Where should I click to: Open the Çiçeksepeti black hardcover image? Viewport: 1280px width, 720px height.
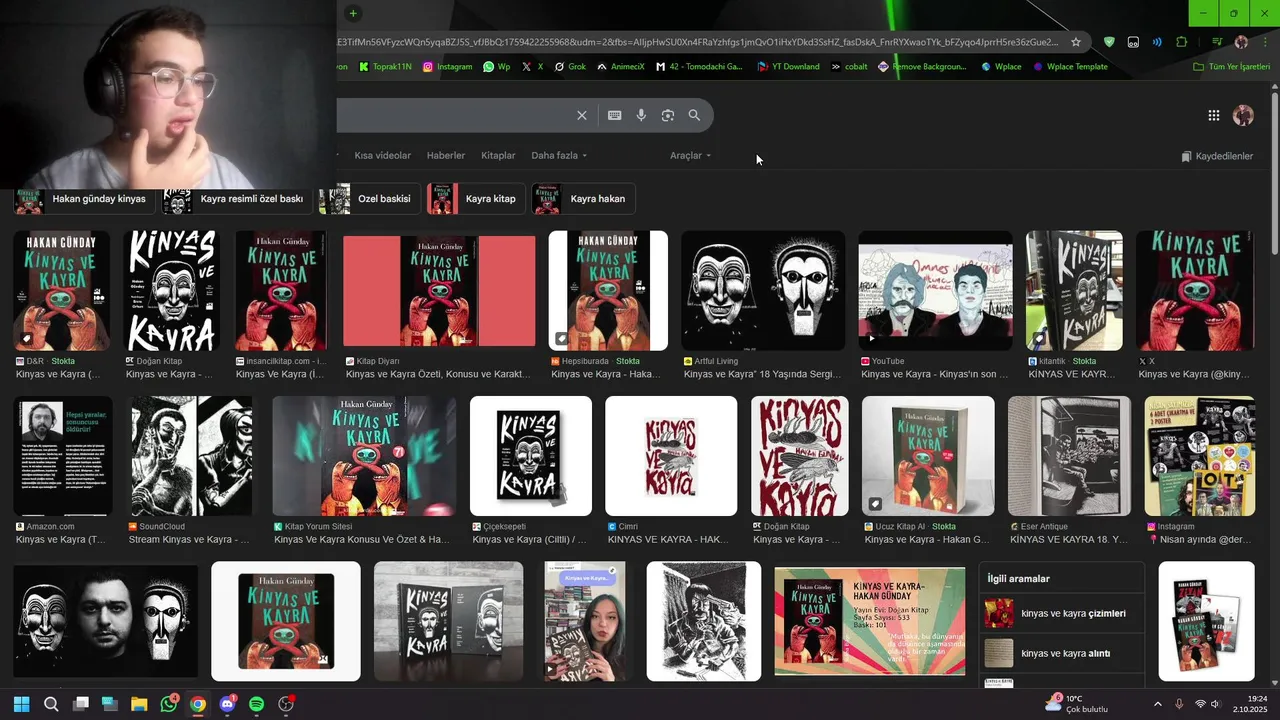click(531, 456)
